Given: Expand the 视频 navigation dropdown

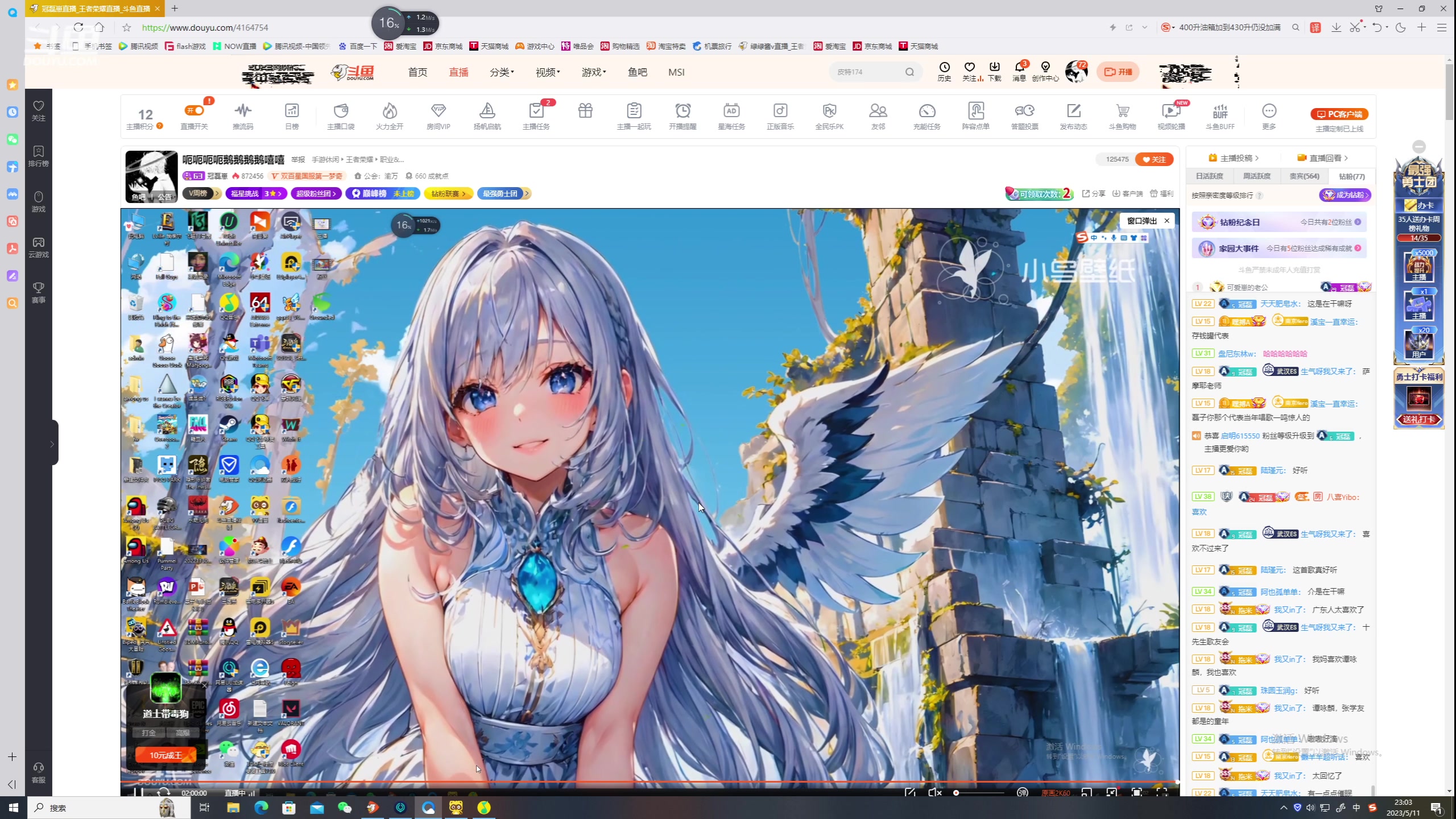Looking at the screenshot, I should [548, 72].
